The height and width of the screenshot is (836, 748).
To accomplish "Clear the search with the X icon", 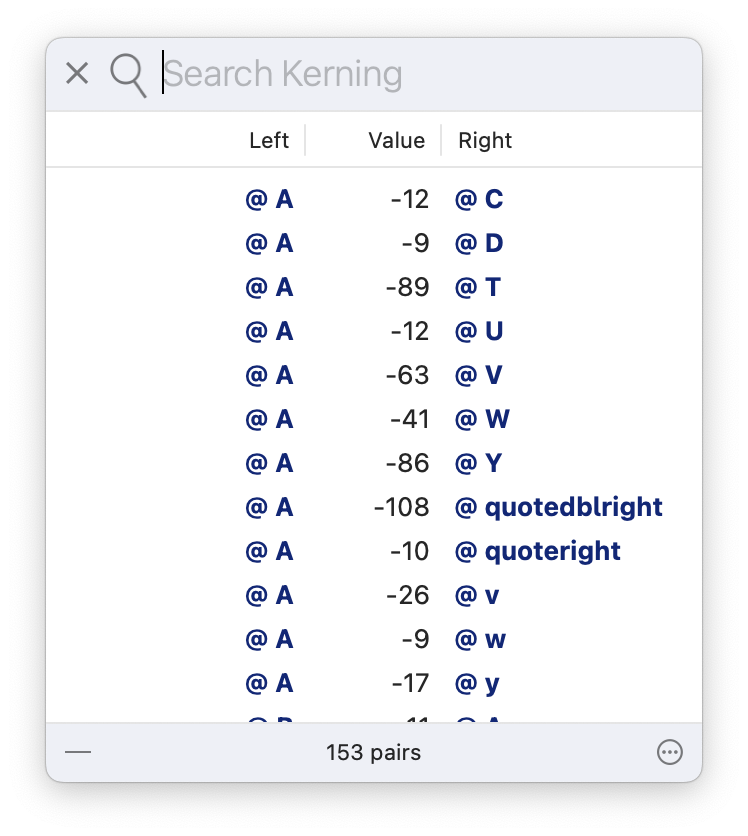I will pos(77,73).
